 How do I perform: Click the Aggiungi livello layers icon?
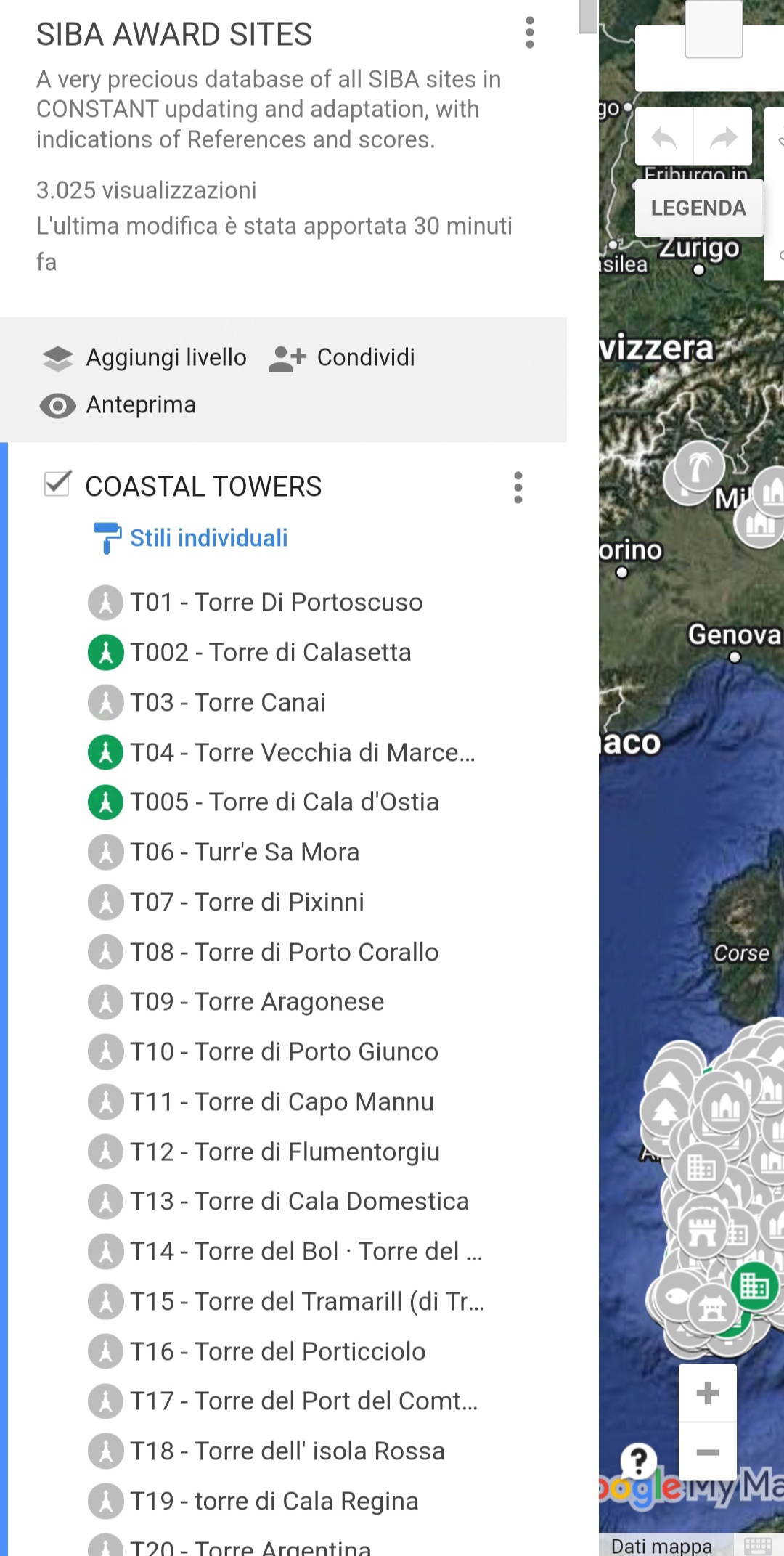click(58, 358)
